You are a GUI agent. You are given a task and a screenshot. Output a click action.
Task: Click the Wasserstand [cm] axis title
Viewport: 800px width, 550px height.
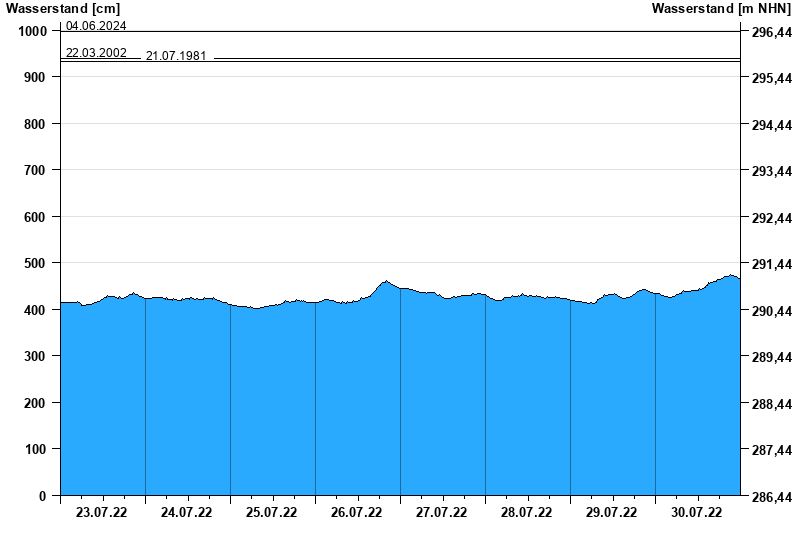[62, 9]
